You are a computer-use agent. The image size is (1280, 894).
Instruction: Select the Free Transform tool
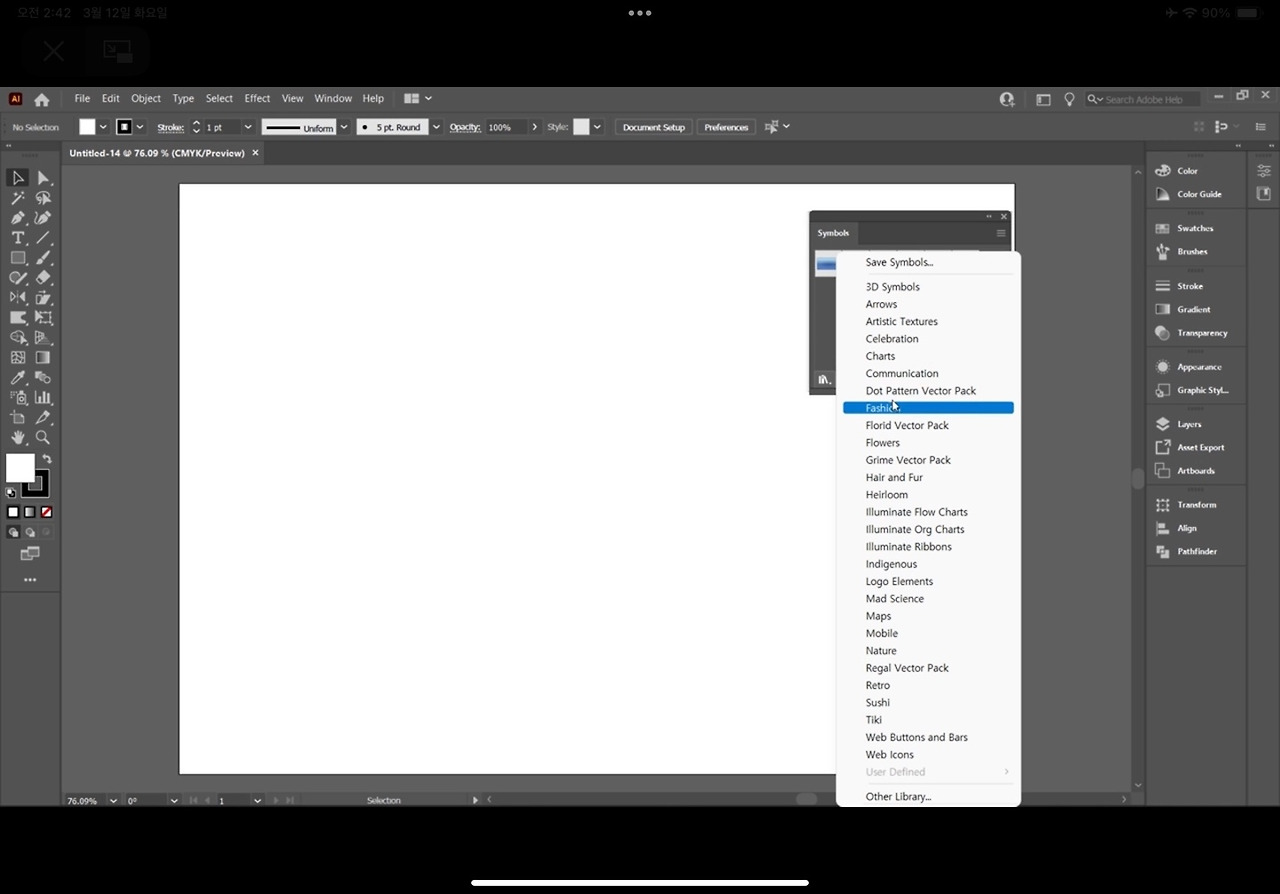coord(43,318)
